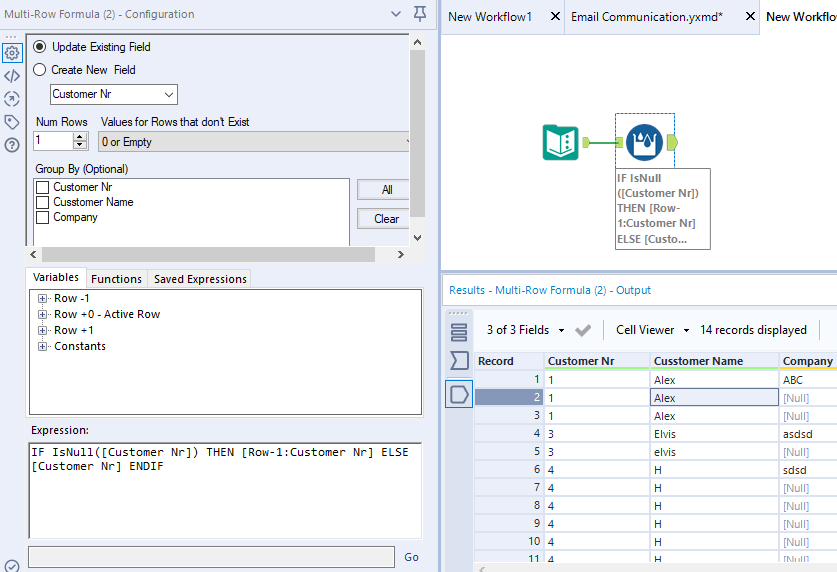The image size is (837, 572).
Task: Open the Annotation tag icon in sidebar
Action: click(x=12, y=122)
